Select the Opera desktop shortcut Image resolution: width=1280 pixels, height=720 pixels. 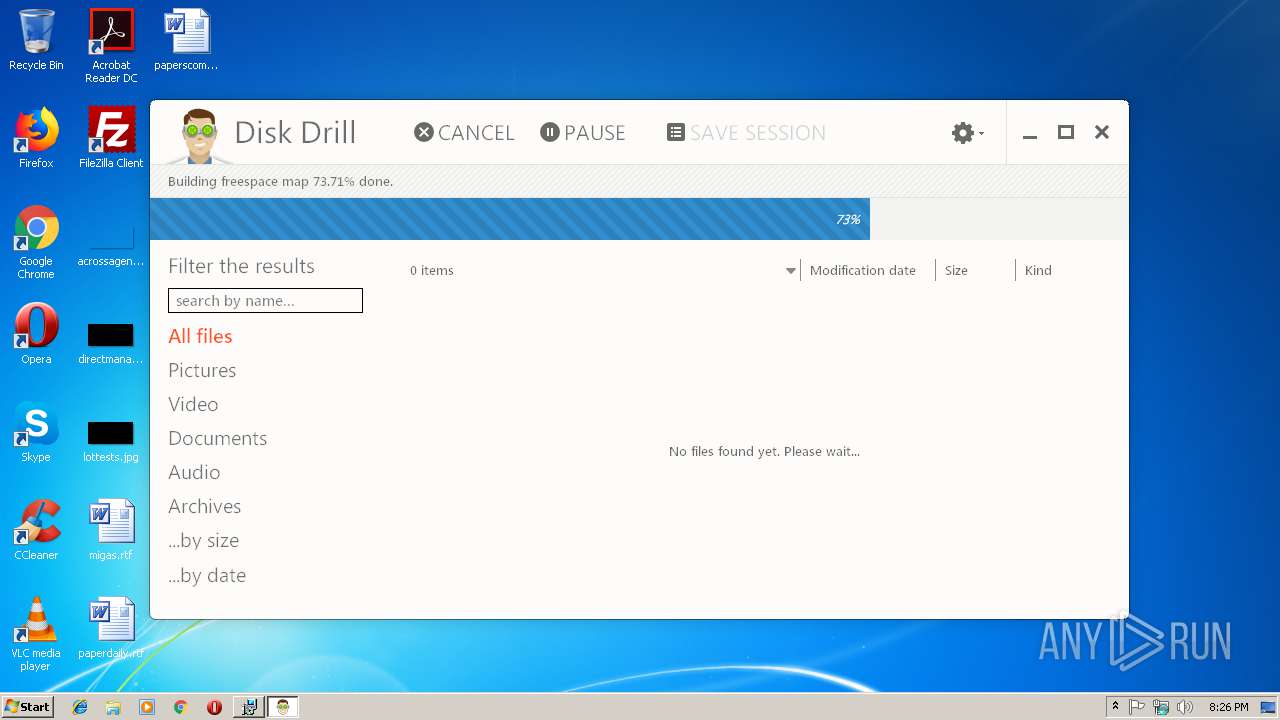pyautogui.click(x=36, y=334)
